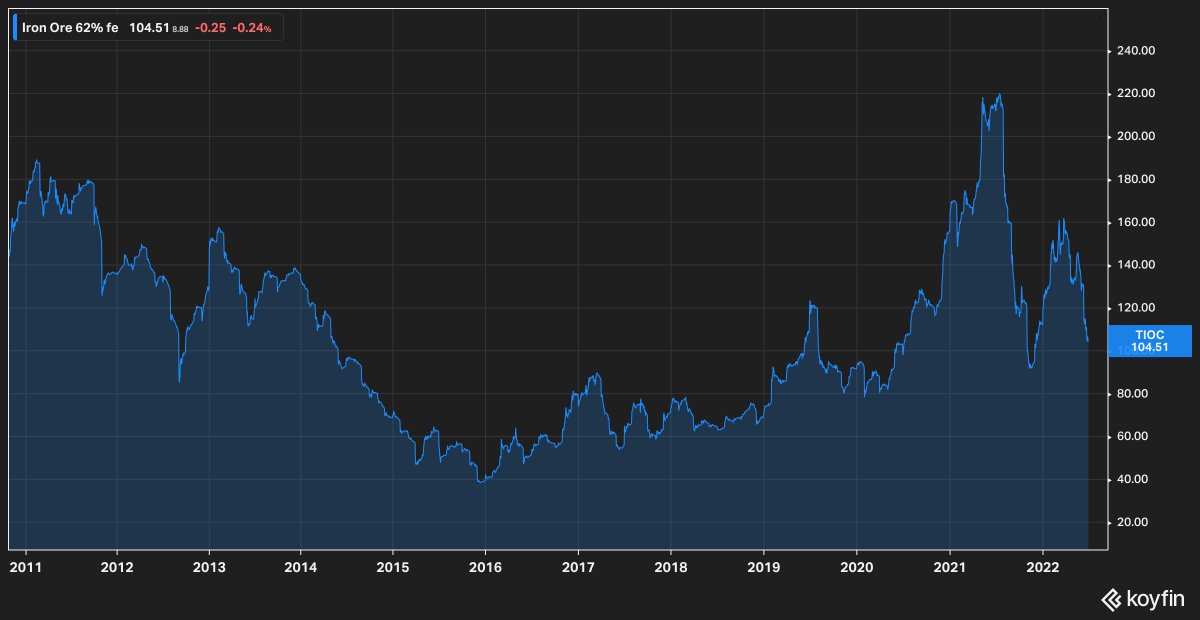
Task: Click the 200.00 price axis label
Action: pos(1138,136)
